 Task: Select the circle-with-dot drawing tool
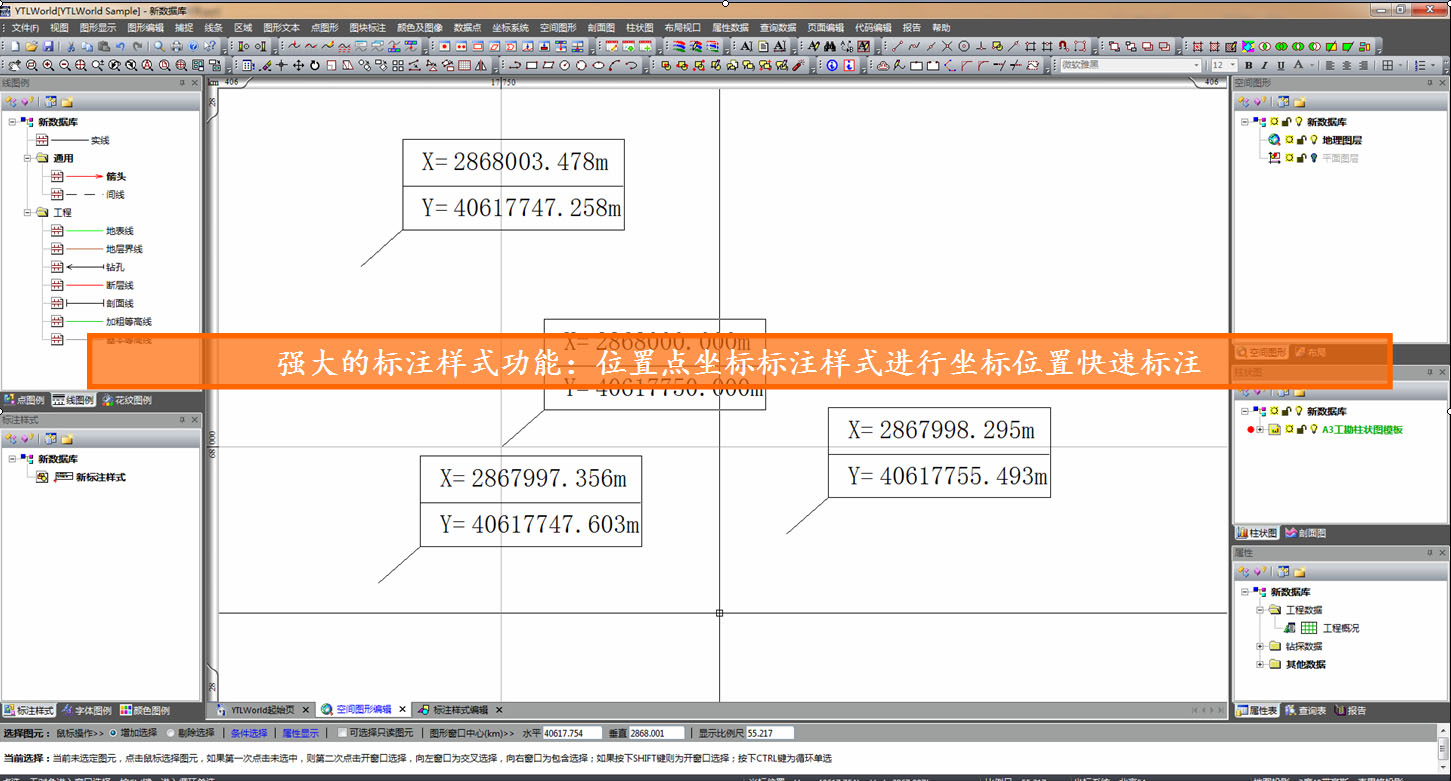(x=964, y=46)
